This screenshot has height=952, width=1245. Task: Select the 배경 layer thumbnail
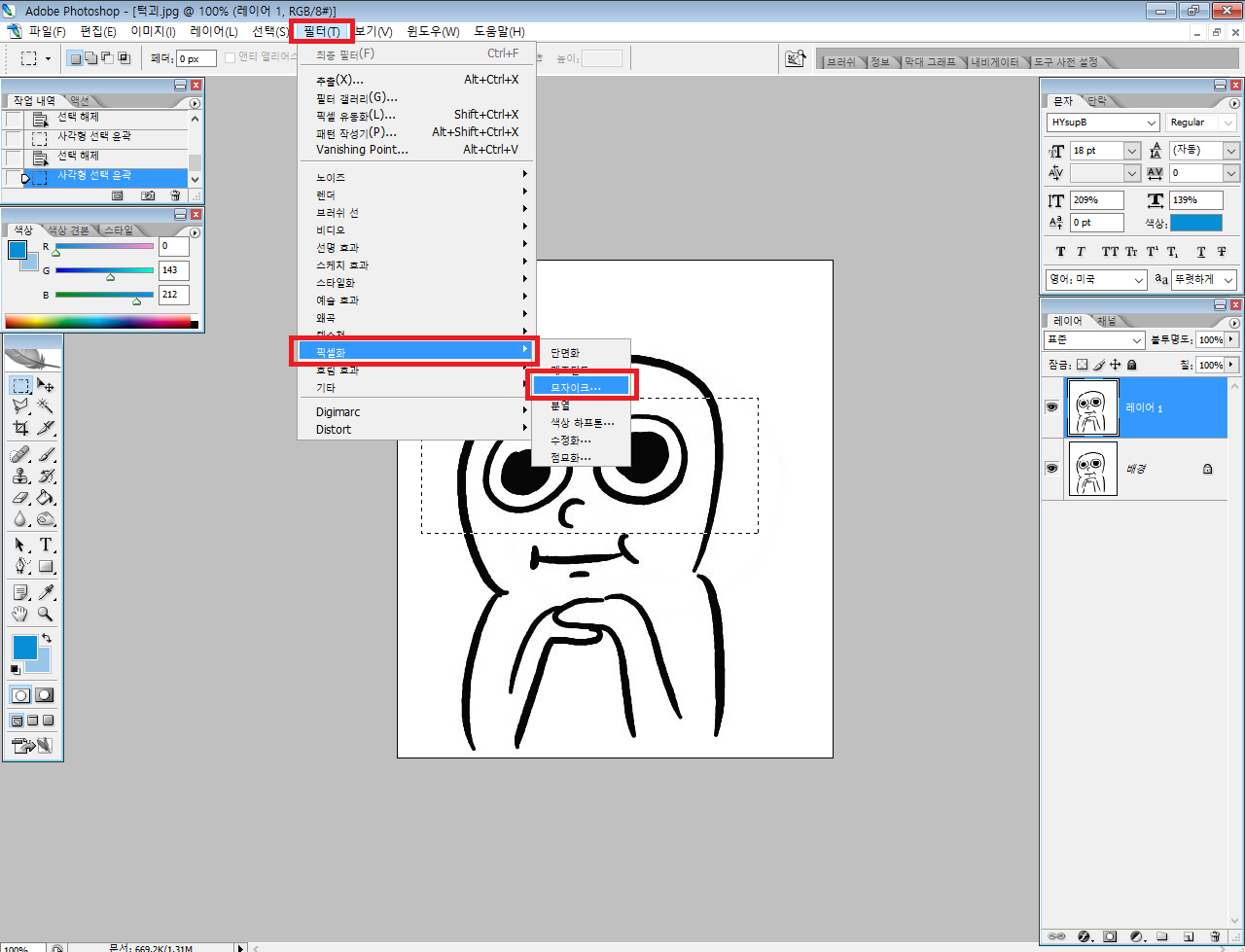tap(1092, 468)
